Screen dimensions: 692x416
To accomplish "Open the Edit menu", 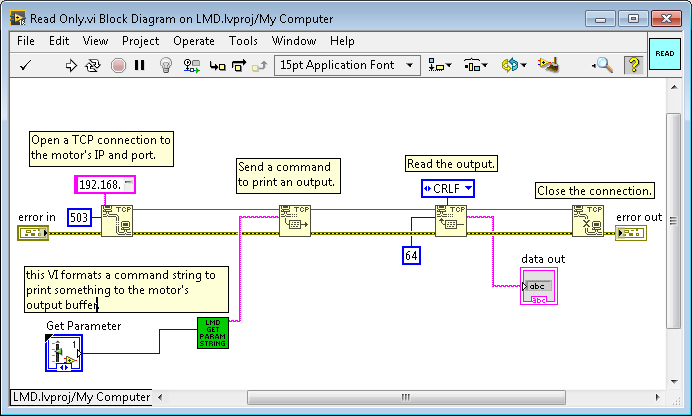I will pos(59,41).
